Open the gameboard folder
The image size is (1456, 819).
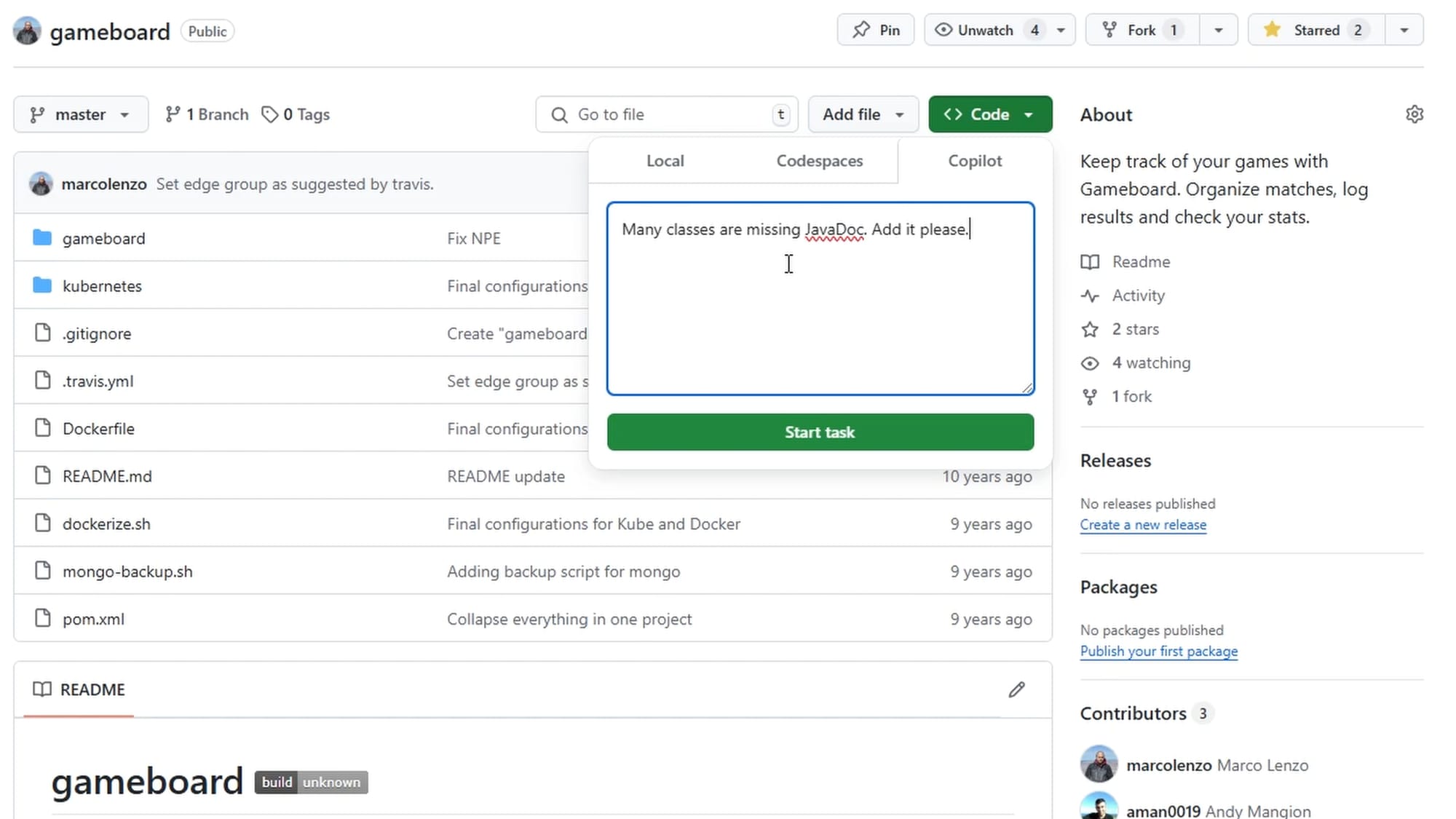103,238
